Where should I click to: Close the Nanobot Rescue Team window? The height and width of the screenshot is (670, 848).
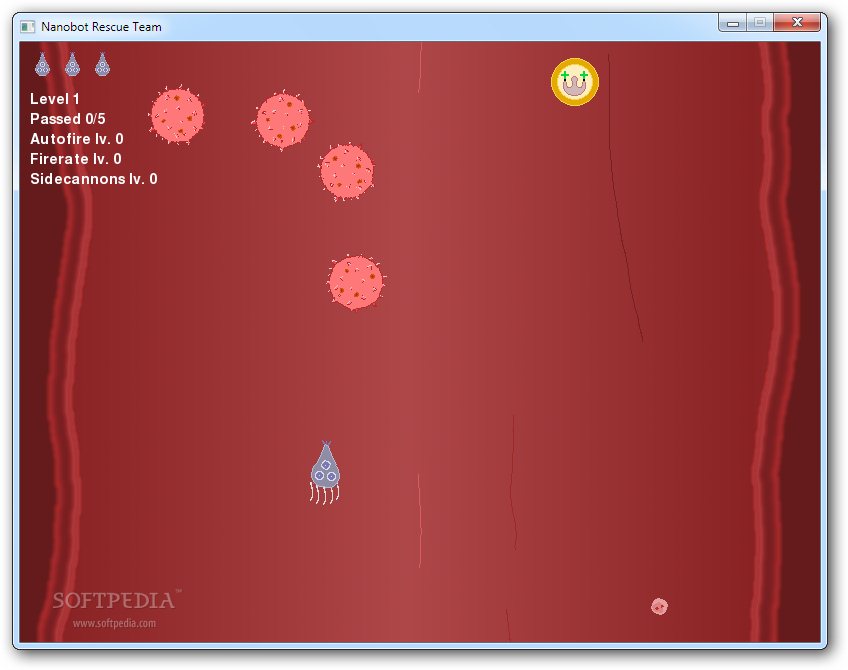(797, 23)
